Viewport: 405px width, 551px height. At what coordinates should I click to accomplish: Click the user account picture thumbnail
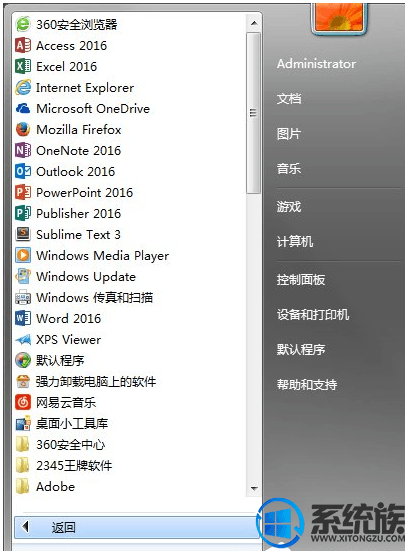coord(339,17)
